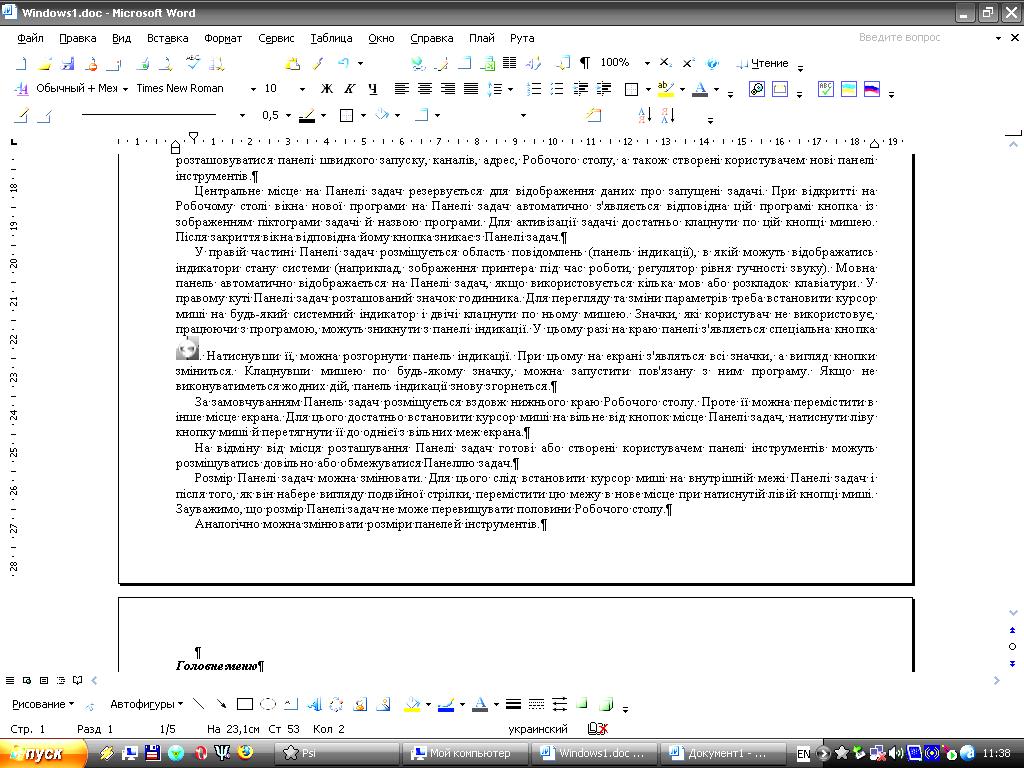Viewport: 1024px width, 768px height.
Task: Open the Автофигуры menu
Action: (146, 704)
